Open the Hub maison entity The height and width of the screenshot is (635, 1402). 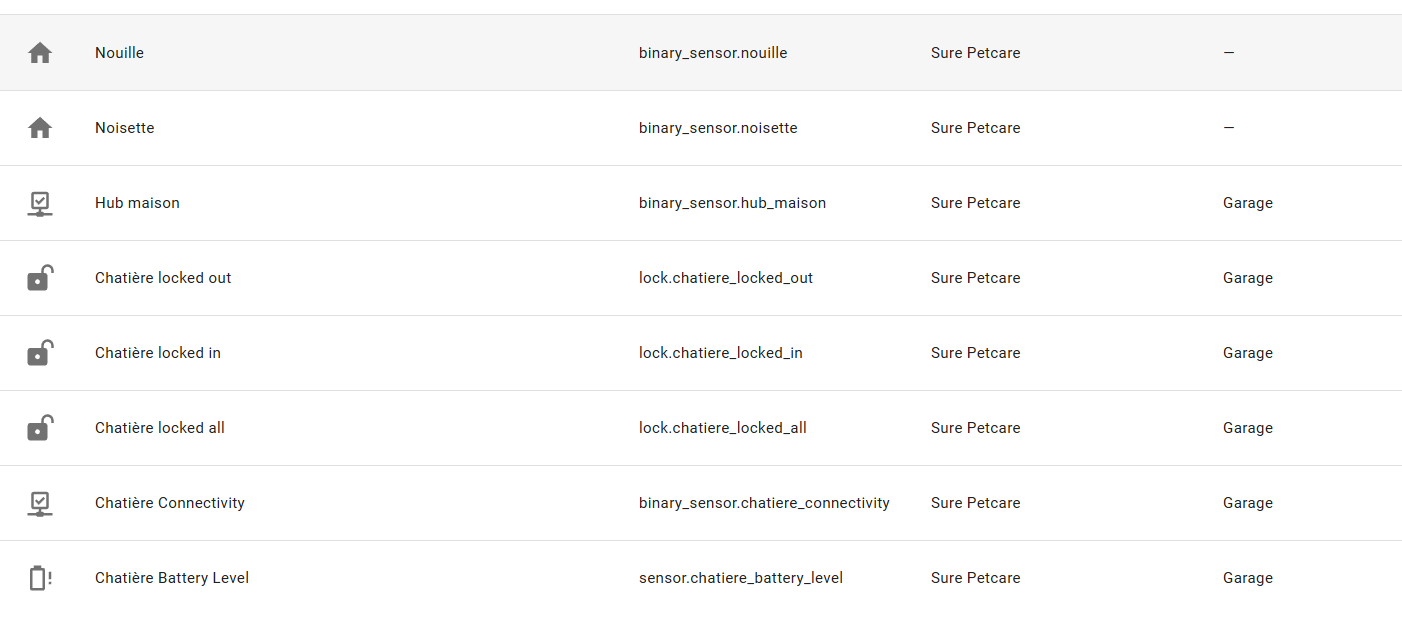[137, 203]
